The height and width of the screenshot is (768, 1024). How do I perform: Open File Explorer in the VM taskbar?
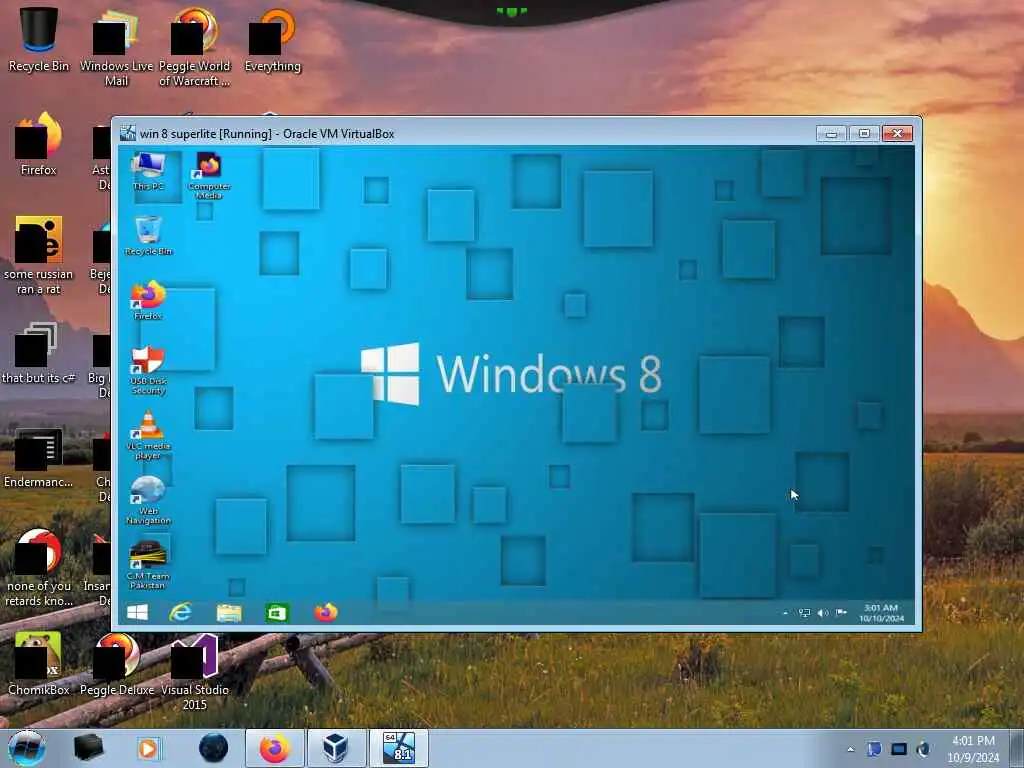[229, 613]
